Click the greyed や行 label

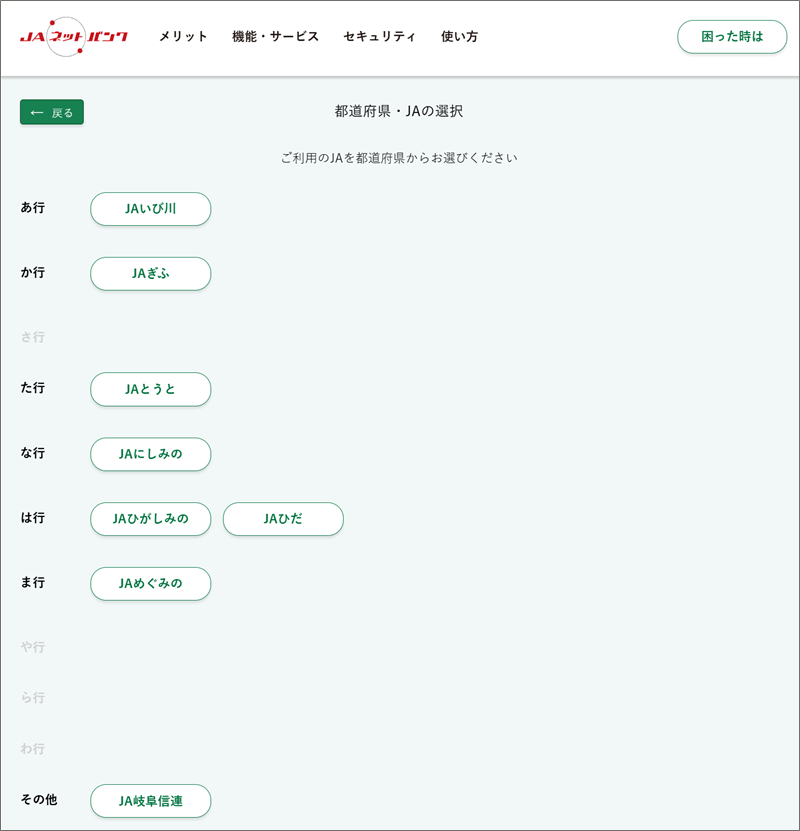click(x=33, y=647)
